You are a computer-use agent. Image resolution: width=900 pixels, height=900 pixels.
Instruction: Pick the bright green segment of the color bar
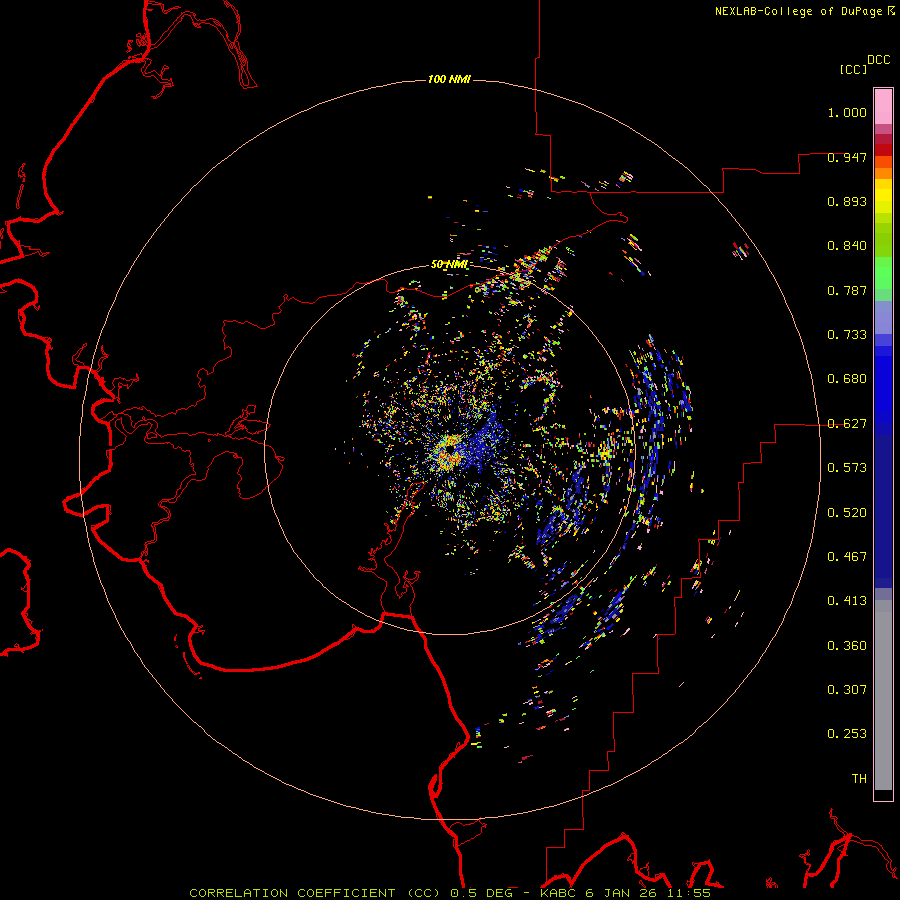pos(883,273)
